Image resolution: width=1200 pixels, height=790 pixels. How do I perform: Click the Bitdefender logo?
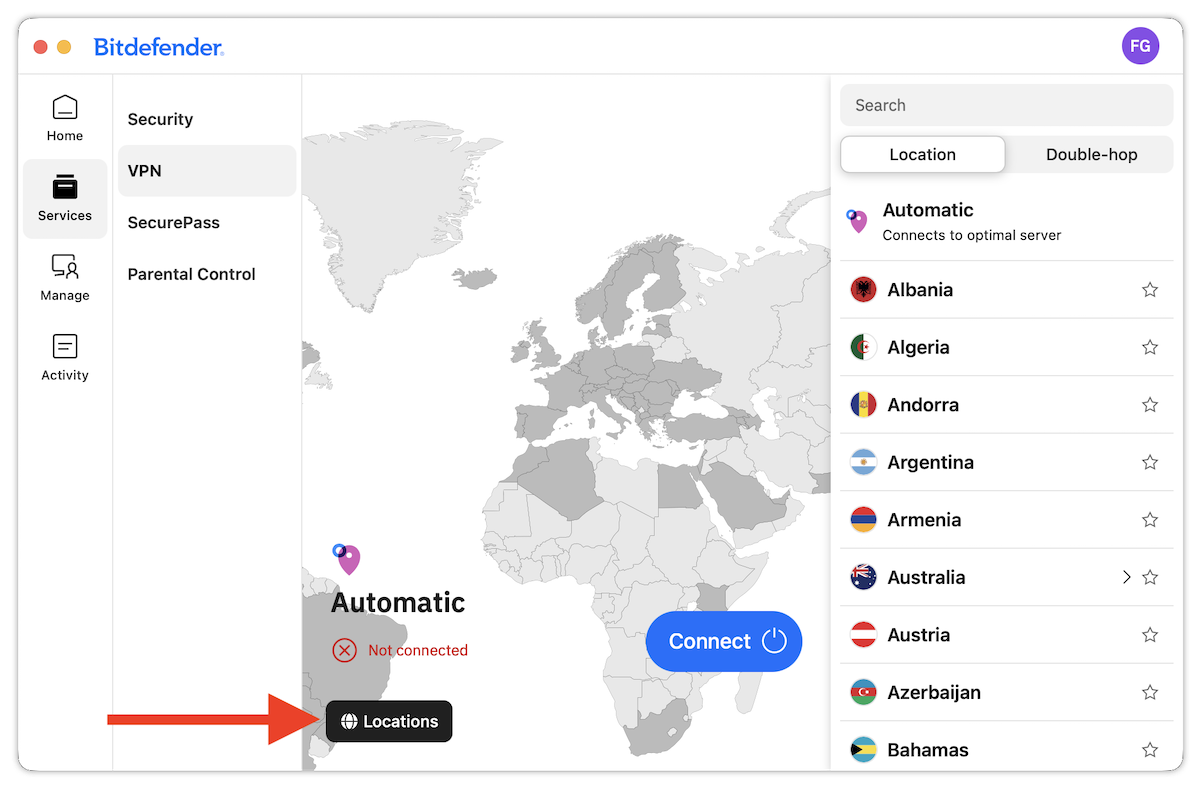point(159,47)
